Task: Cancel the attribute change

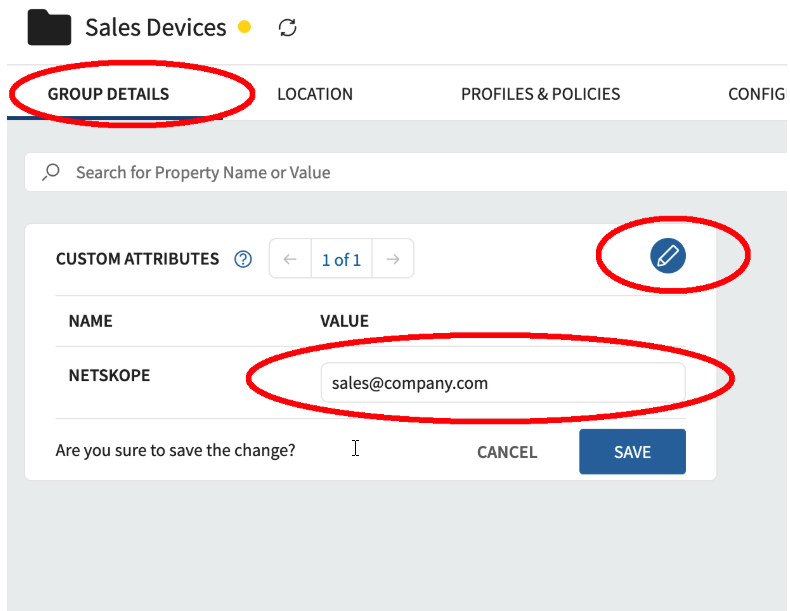Action: pyautogui.click(x=507, y=452)
